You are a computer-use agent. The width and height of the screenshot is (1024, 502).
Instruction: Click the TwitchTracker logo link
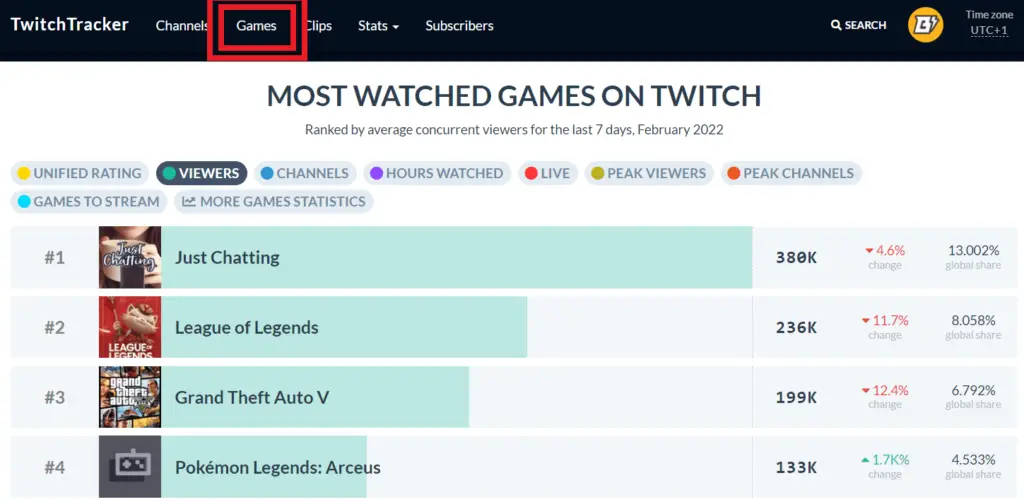(x=69, y=25)
